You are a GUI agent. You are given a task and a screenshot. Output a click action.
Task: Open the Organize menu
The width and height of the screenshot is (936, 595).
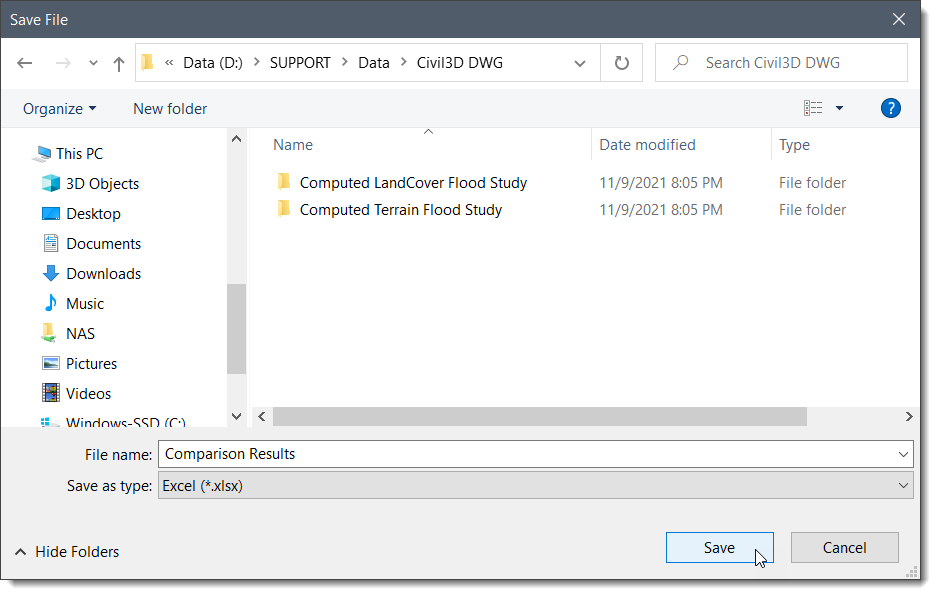60,109
